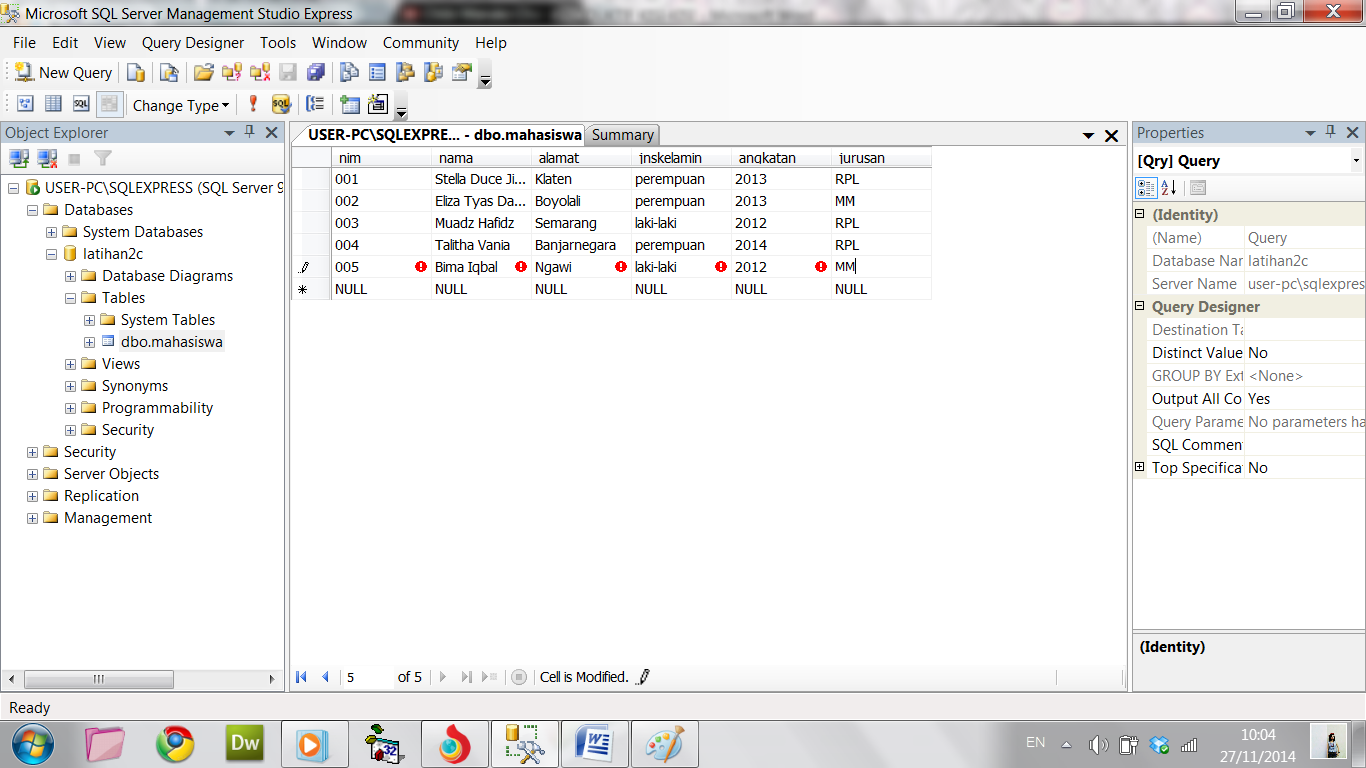Toggle the Show Results Pane button
The width and height of the screenshot is (1366, 768).
click(x=110, y=104)
